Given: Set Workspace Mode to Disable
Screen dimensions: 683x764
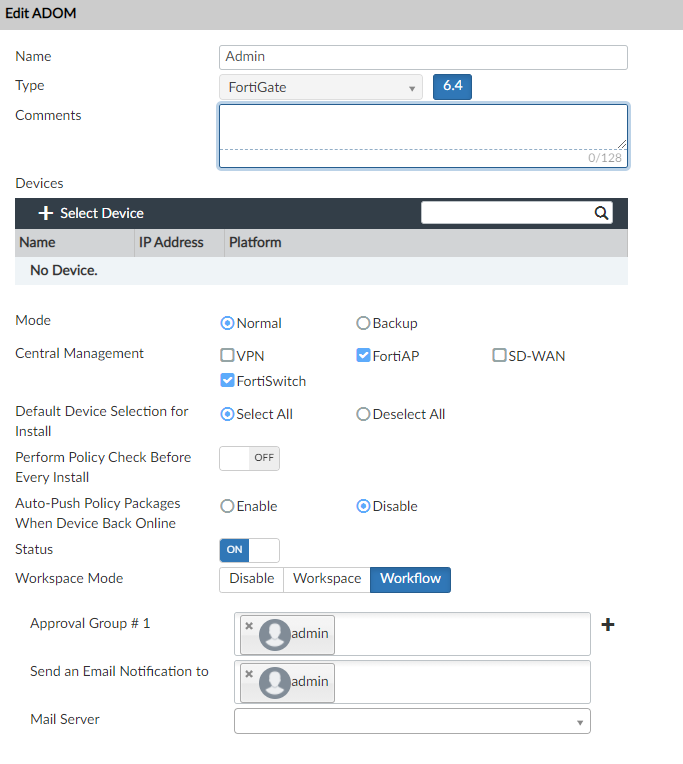Looking at the screenshot, I should (251, 580).
